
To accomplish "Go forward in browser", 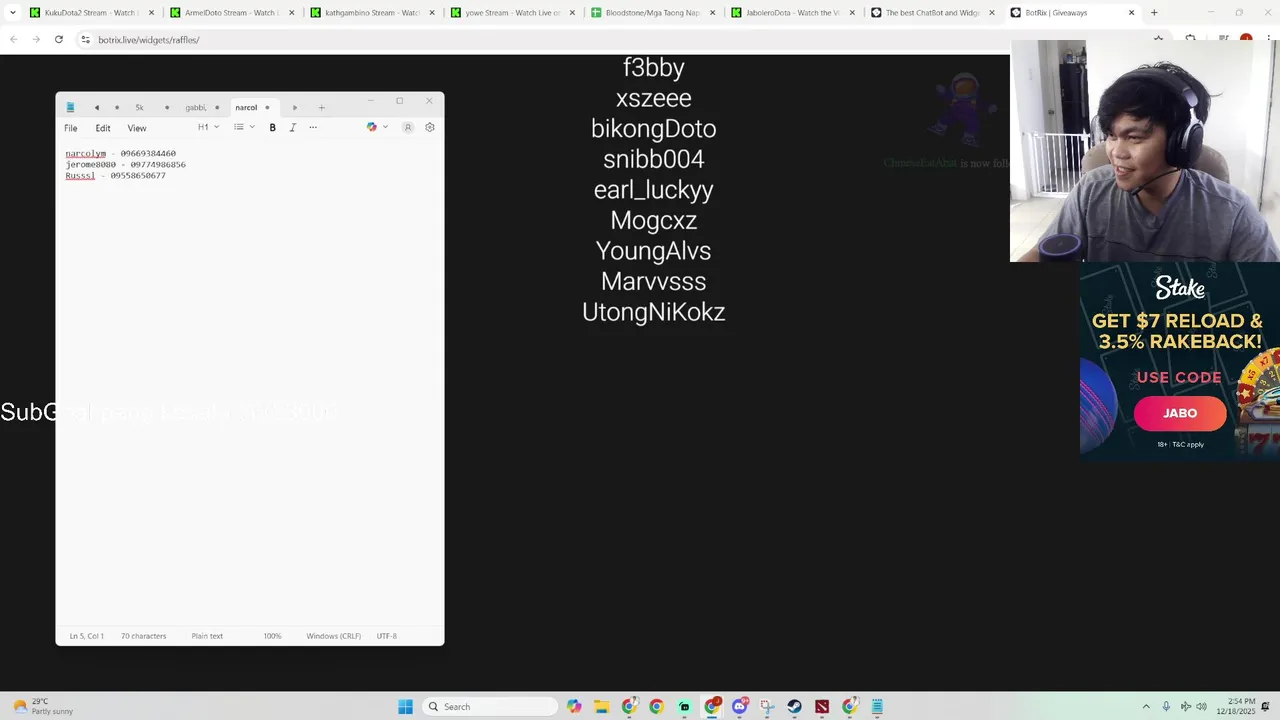I will click(x=36, y=39).
